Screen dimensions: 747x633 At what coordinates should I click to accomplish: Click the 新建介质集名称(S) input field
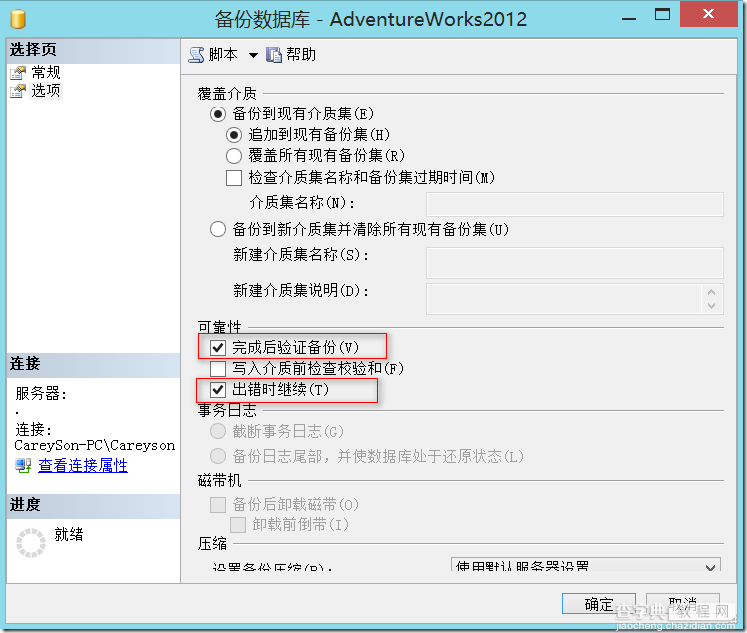click(575, 262)
